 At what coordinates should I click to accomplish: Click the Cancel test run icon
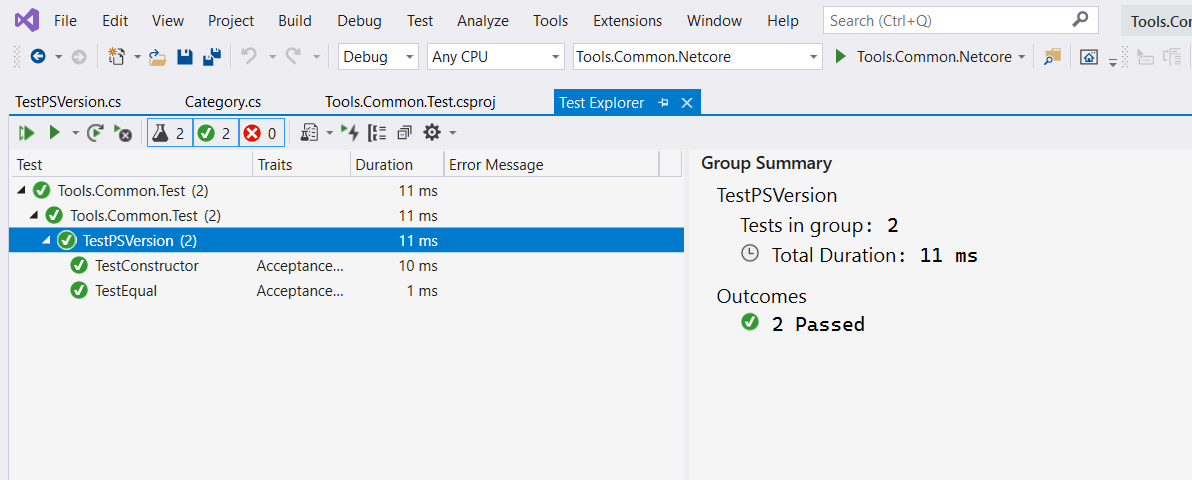click(x=122, y=133)
